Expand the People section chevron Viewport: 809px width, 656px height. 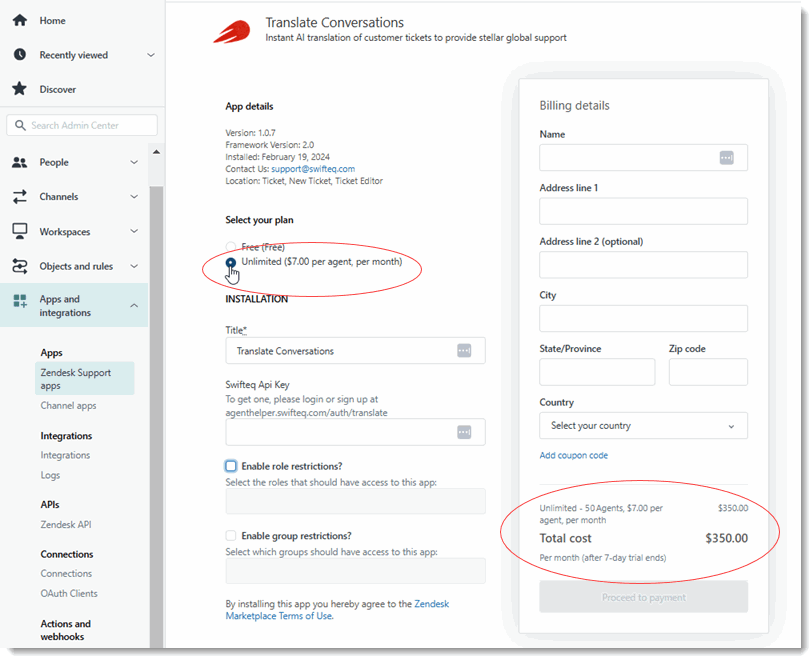point(134,162)
